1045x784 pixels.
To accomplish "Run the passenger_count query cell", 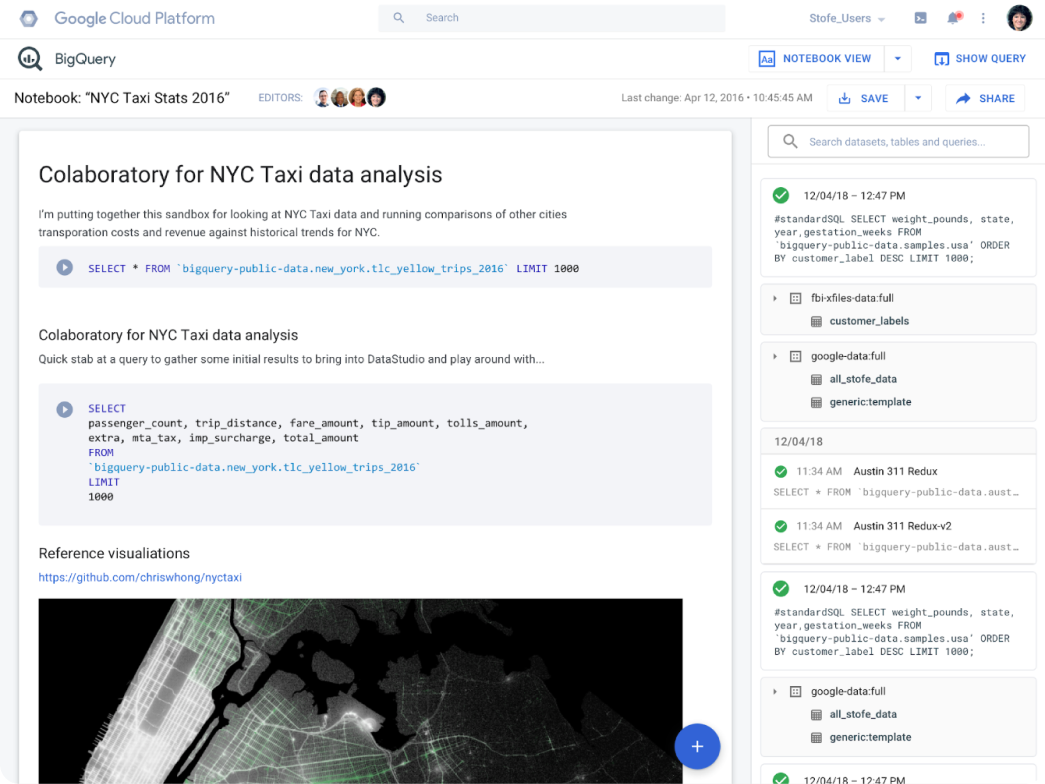I will (x=65, y=409).
